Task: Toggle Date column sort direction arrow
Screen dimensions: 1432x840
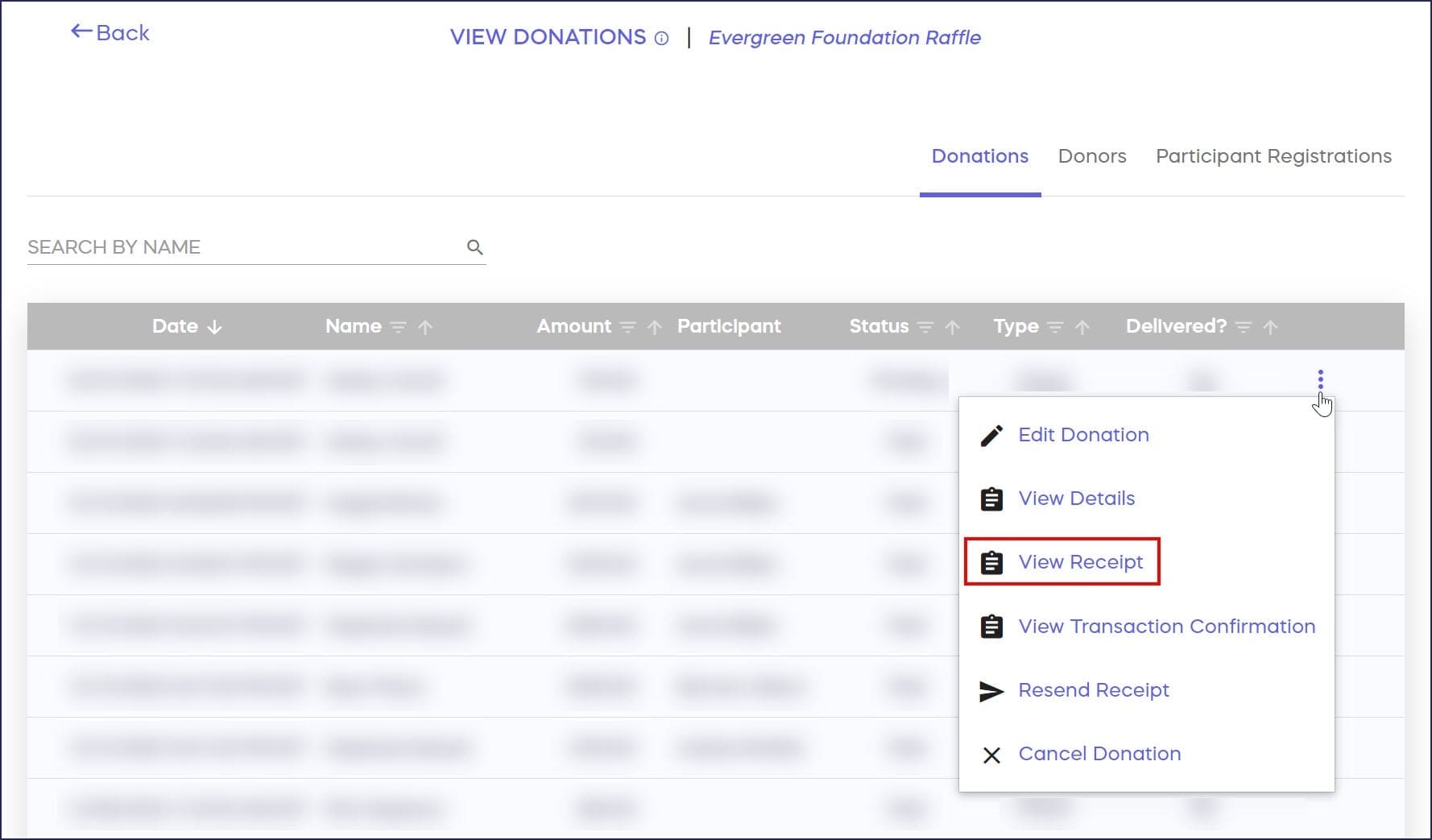Action: pos(214,327)
